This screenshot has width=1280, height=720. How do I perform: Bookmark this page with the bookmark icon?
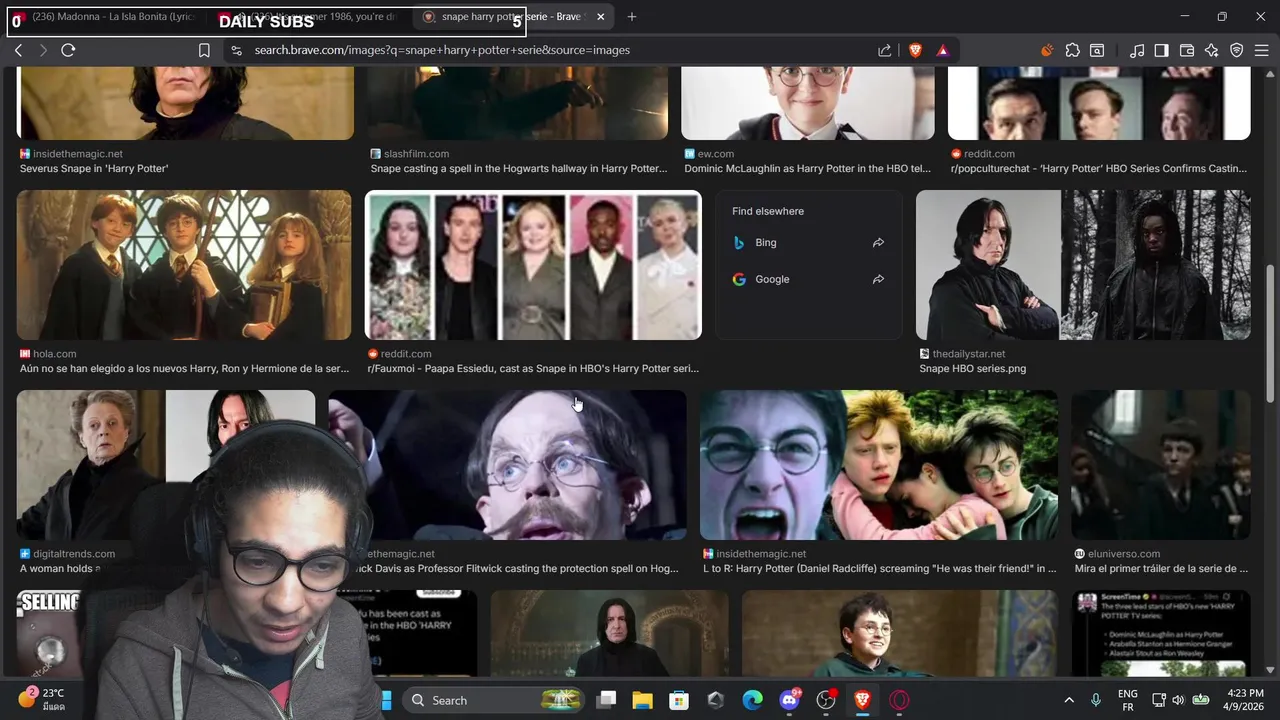pos(204,50)
